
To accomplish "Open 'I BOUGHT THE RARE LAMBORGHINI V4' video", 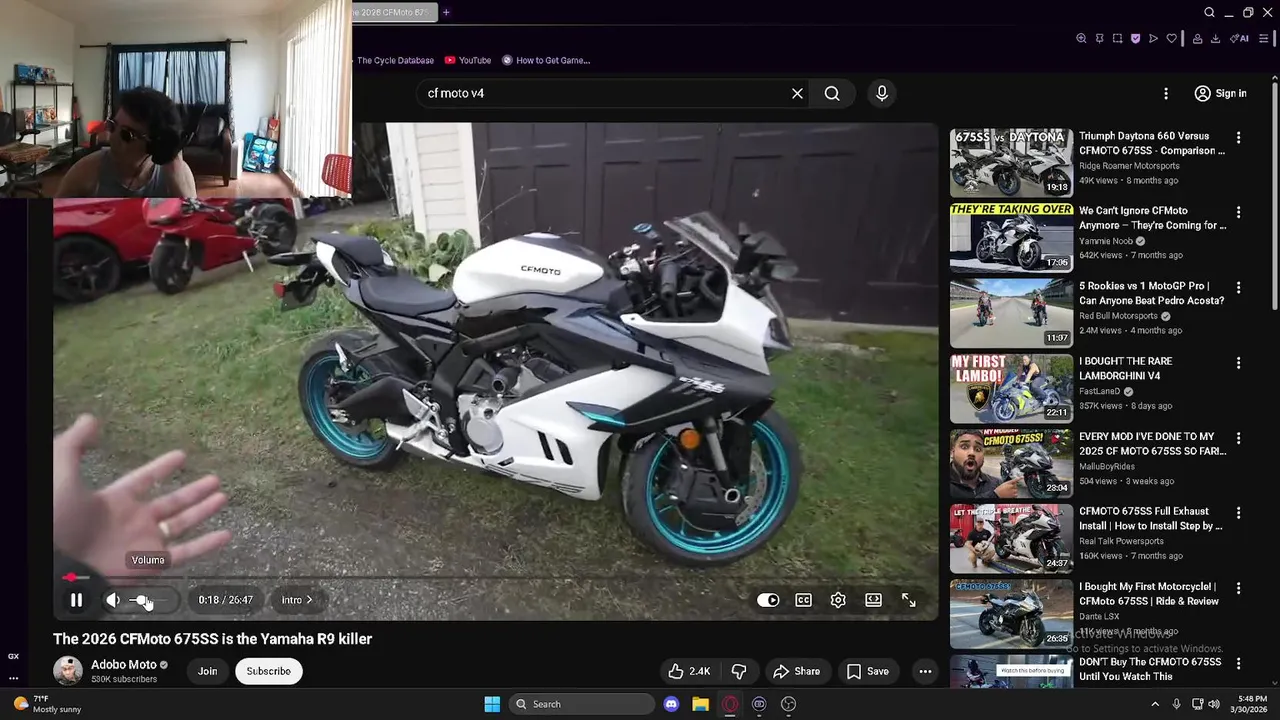I will click(x=1125, y=368).
